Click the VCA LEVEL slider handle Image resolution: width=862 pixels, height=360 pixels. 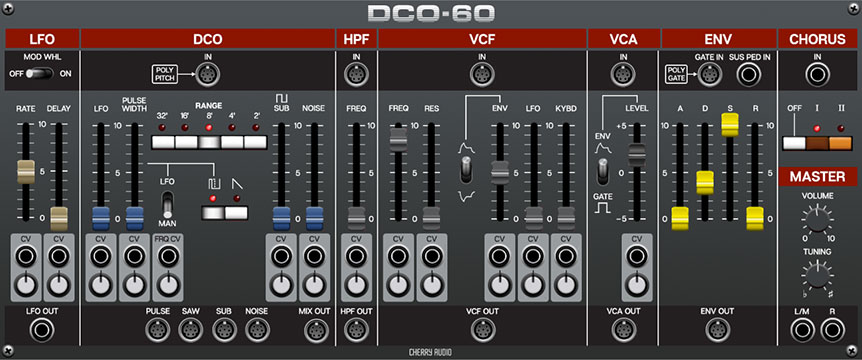[x=637, y=155]
